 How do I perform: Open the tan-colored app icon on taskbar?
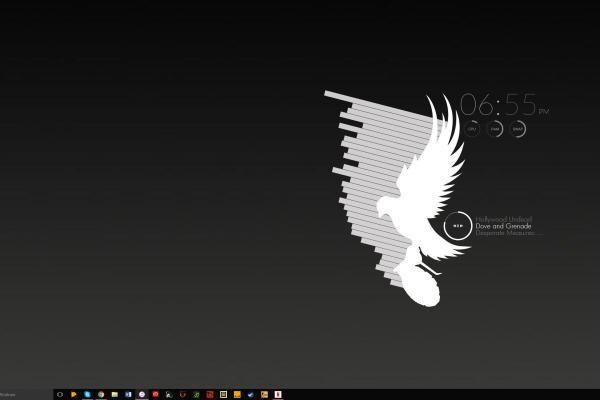tap(264, 394)
